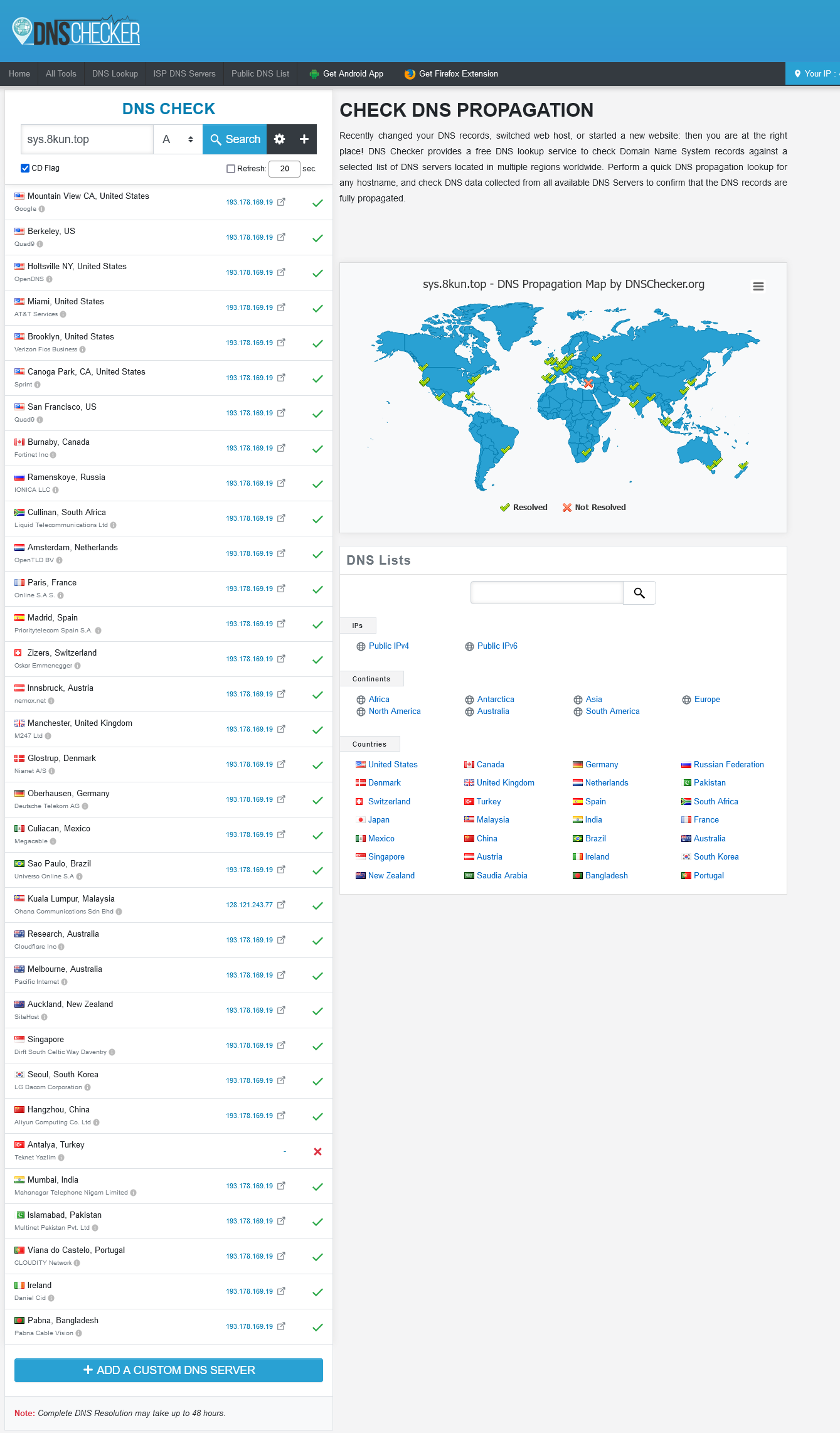
Task: Click IP address for Miami, United States
Action: click(x=250, y=307)
